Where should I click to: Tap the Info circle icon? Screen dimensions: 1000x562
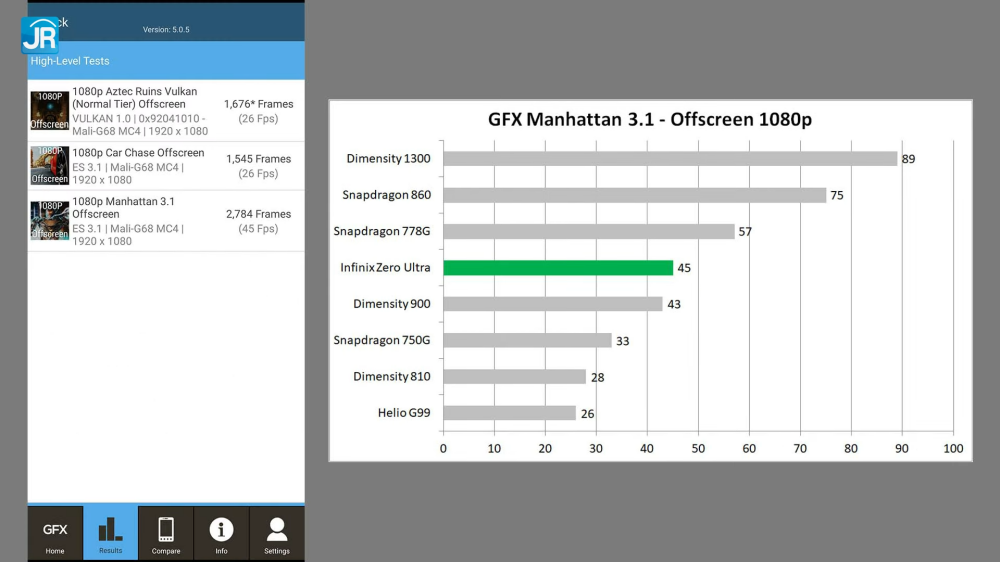tap(221, 533)
